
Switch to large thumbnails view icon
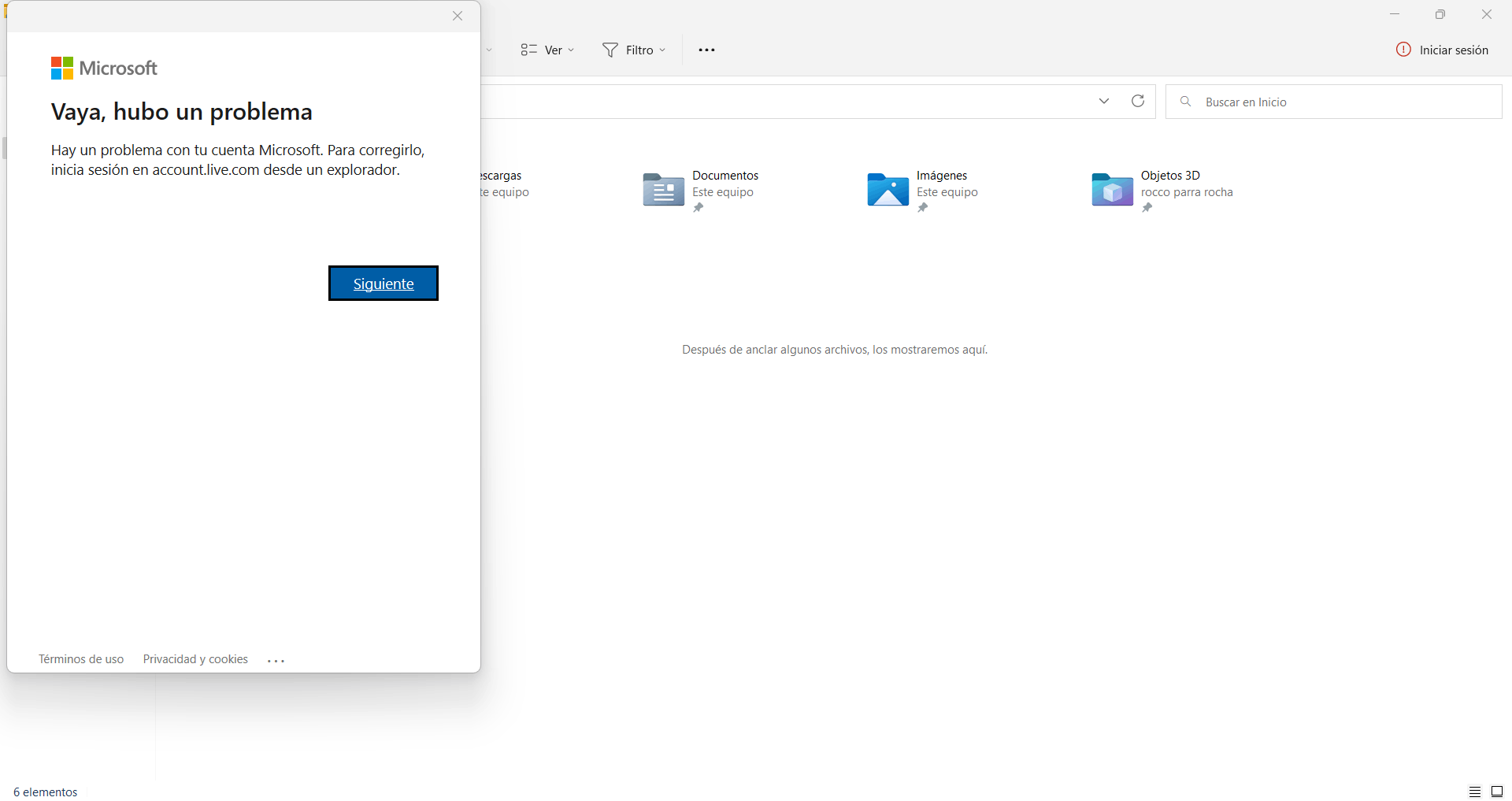(1497, 792)
